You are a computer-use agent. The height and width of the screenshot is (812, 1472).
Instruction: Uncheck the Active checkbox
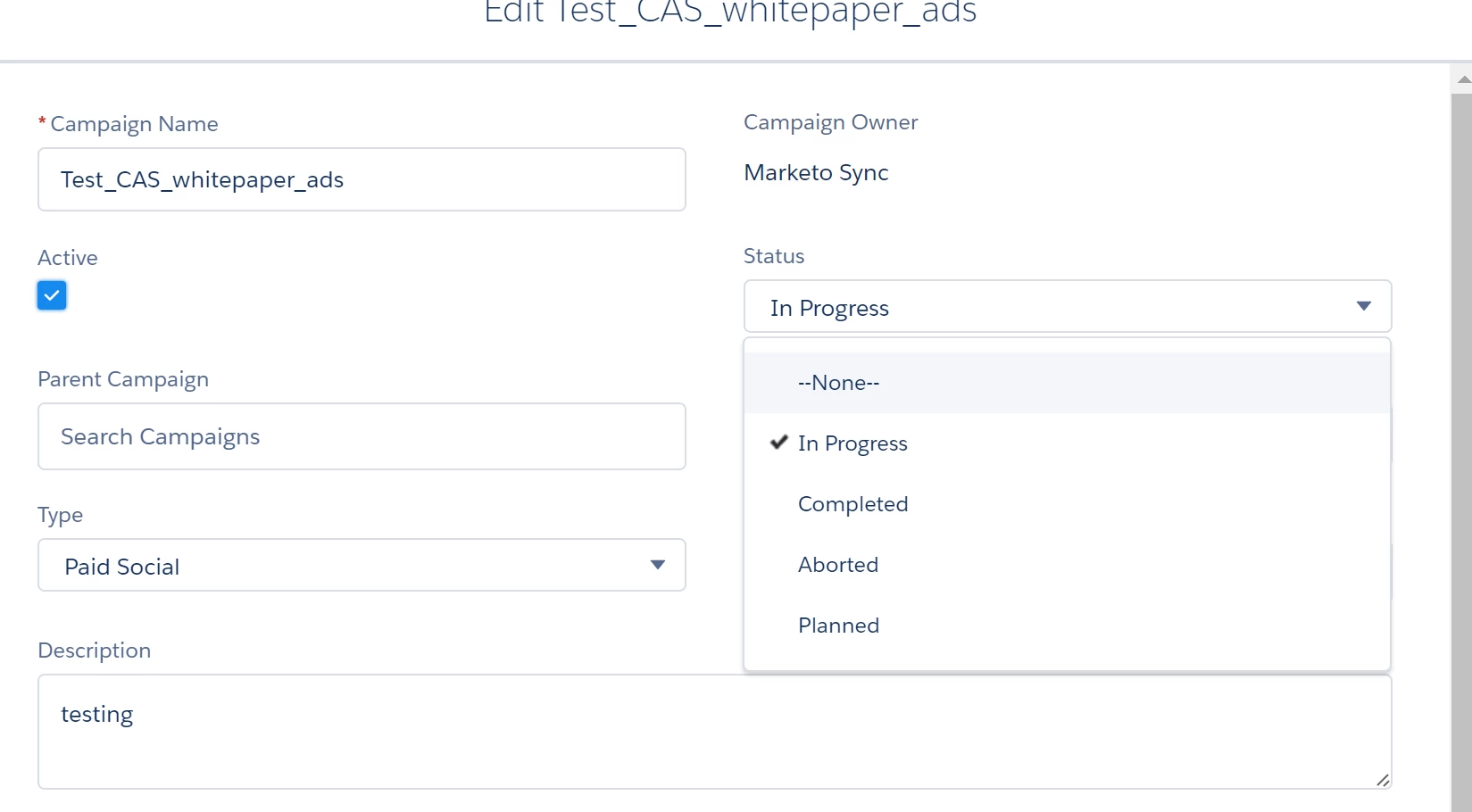[x=52, y=295]
